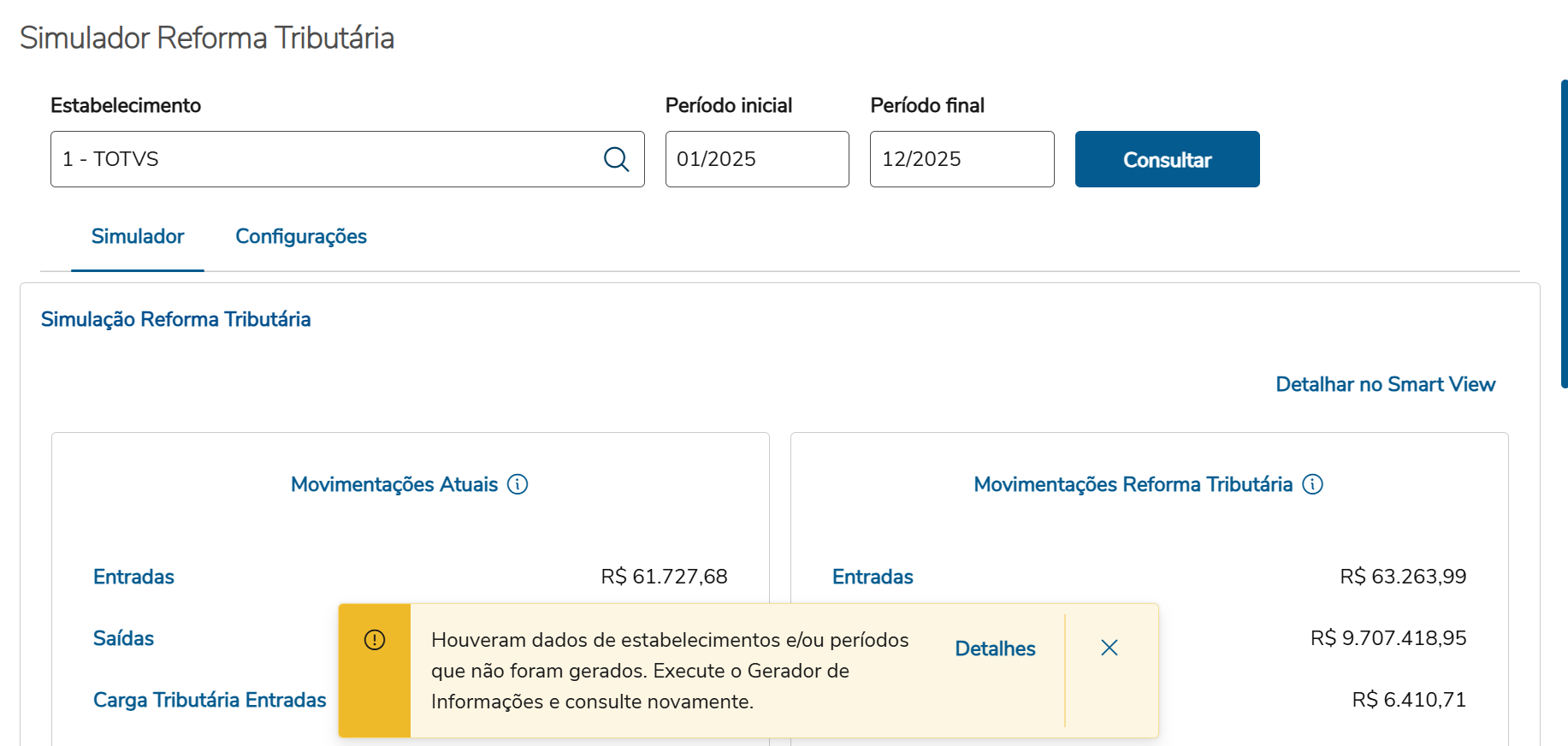Click the Estabelecimento search magnifier icon
The width and height of the screenshot is (1568, 746).
point(616,159)
